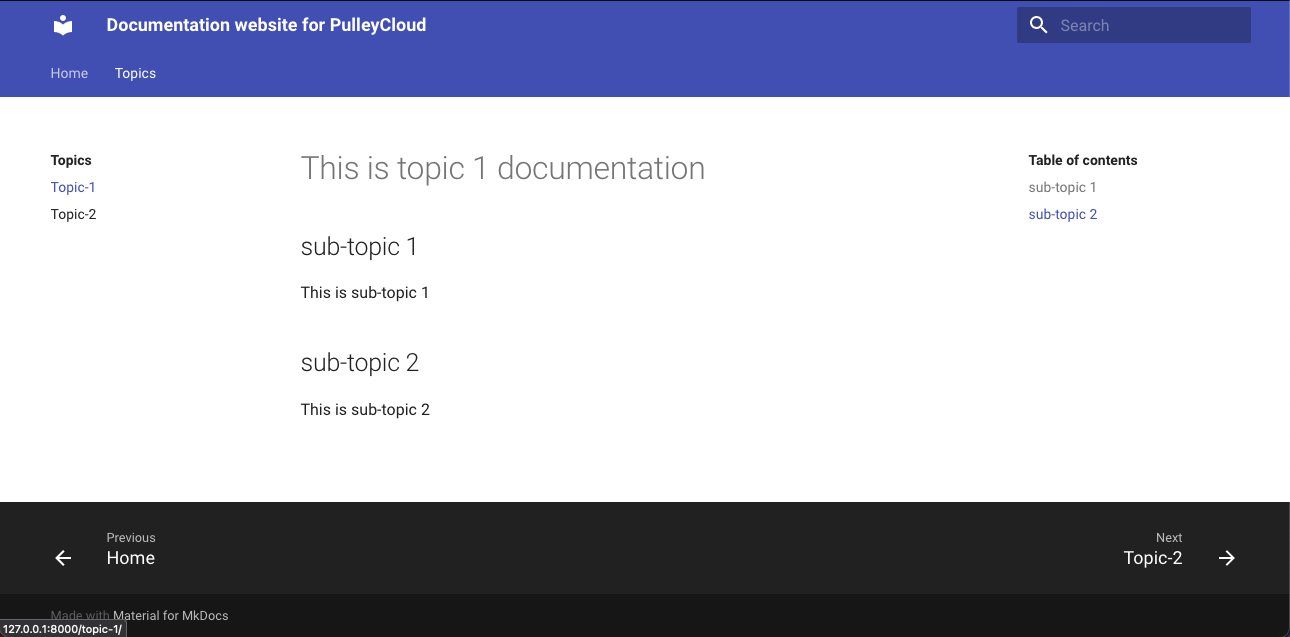Click the magnifying glass search icon
This screenshot has width=1290, height=637.
point(1038,25)
